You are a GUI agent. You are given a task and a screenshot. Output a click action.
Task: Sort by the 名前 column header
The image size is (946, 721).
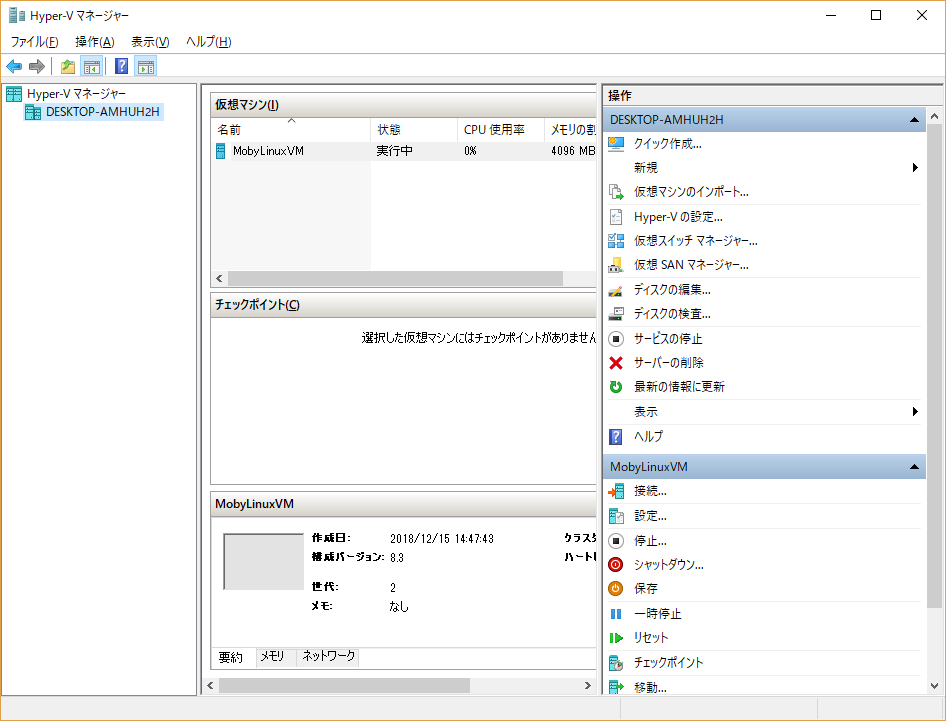291,129
